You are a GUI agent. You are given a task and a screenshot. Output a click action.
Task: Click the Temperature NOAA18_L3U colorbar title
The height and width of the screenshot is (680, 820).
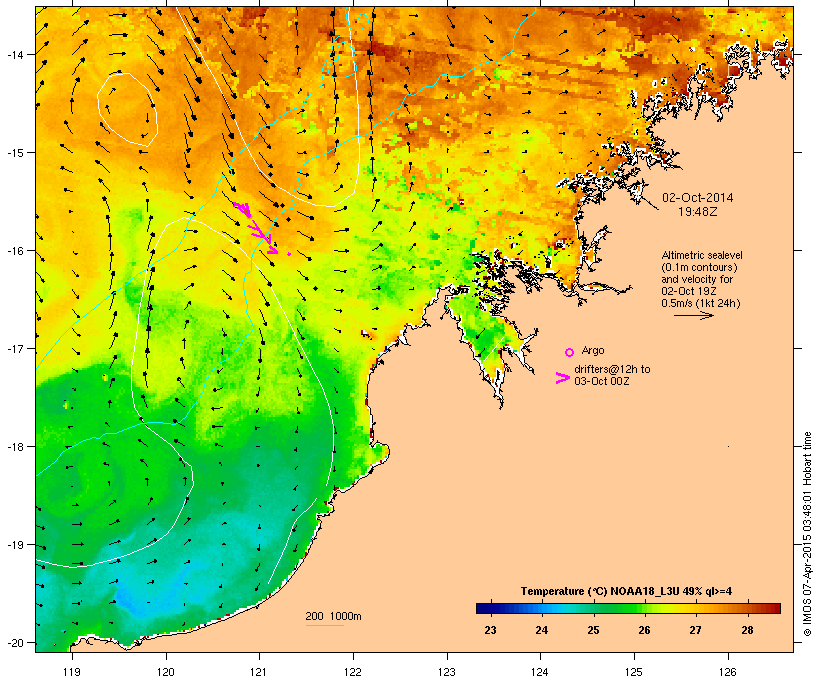[626, 591]
